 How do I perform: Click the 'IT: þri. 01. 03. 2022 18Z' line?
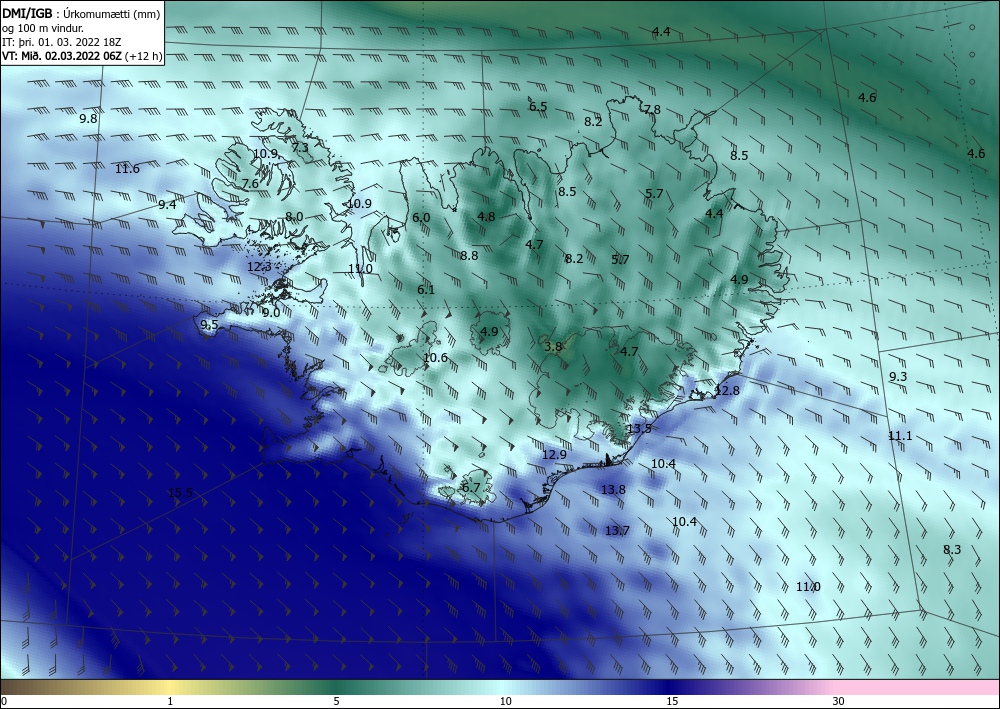point(62,42)
